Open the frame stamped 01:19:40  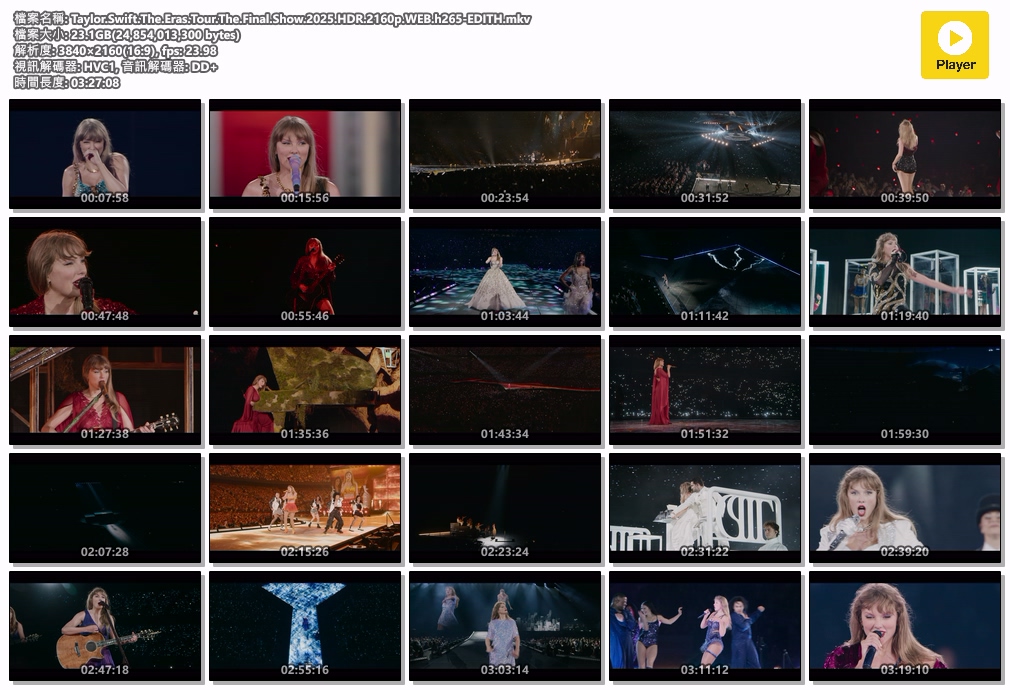pyautogui.click(x=905, y=272)
